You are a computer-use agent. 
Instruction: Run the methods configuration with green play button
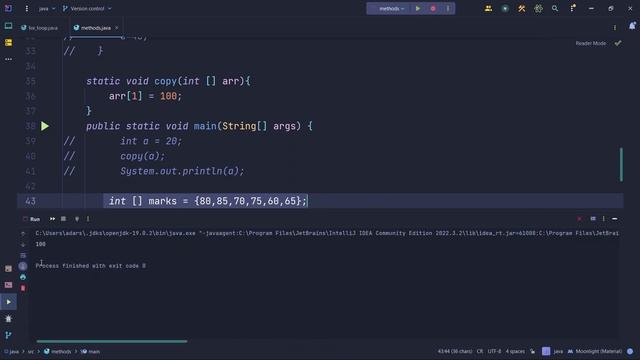tap(418, 9)
